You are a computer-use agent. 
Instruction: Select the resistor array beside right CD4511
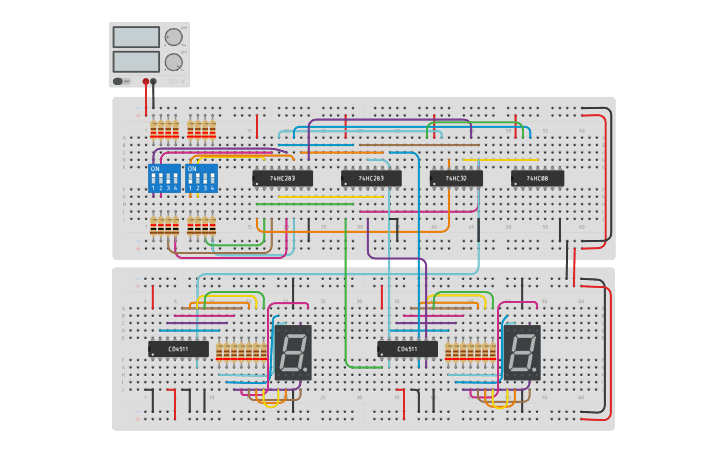470,352
